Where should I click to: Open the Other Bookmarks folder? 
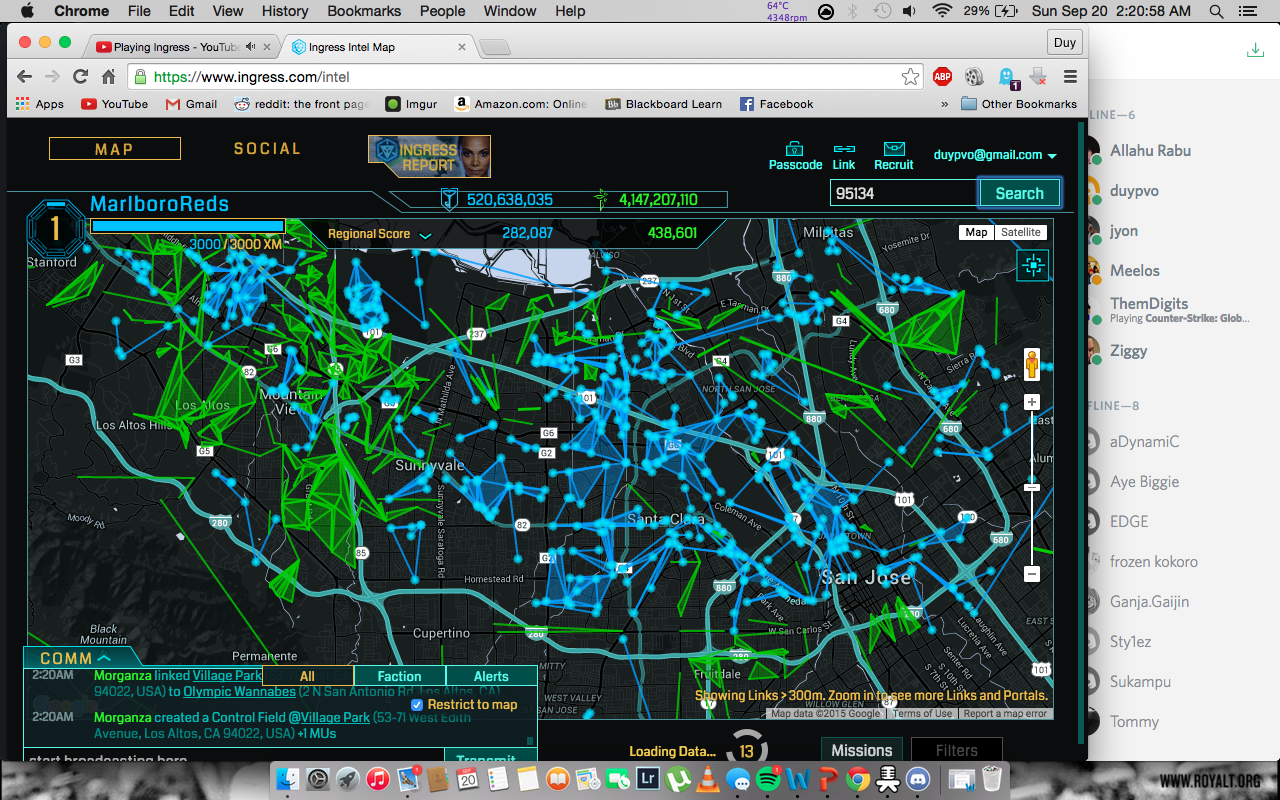pos(1019,104)
